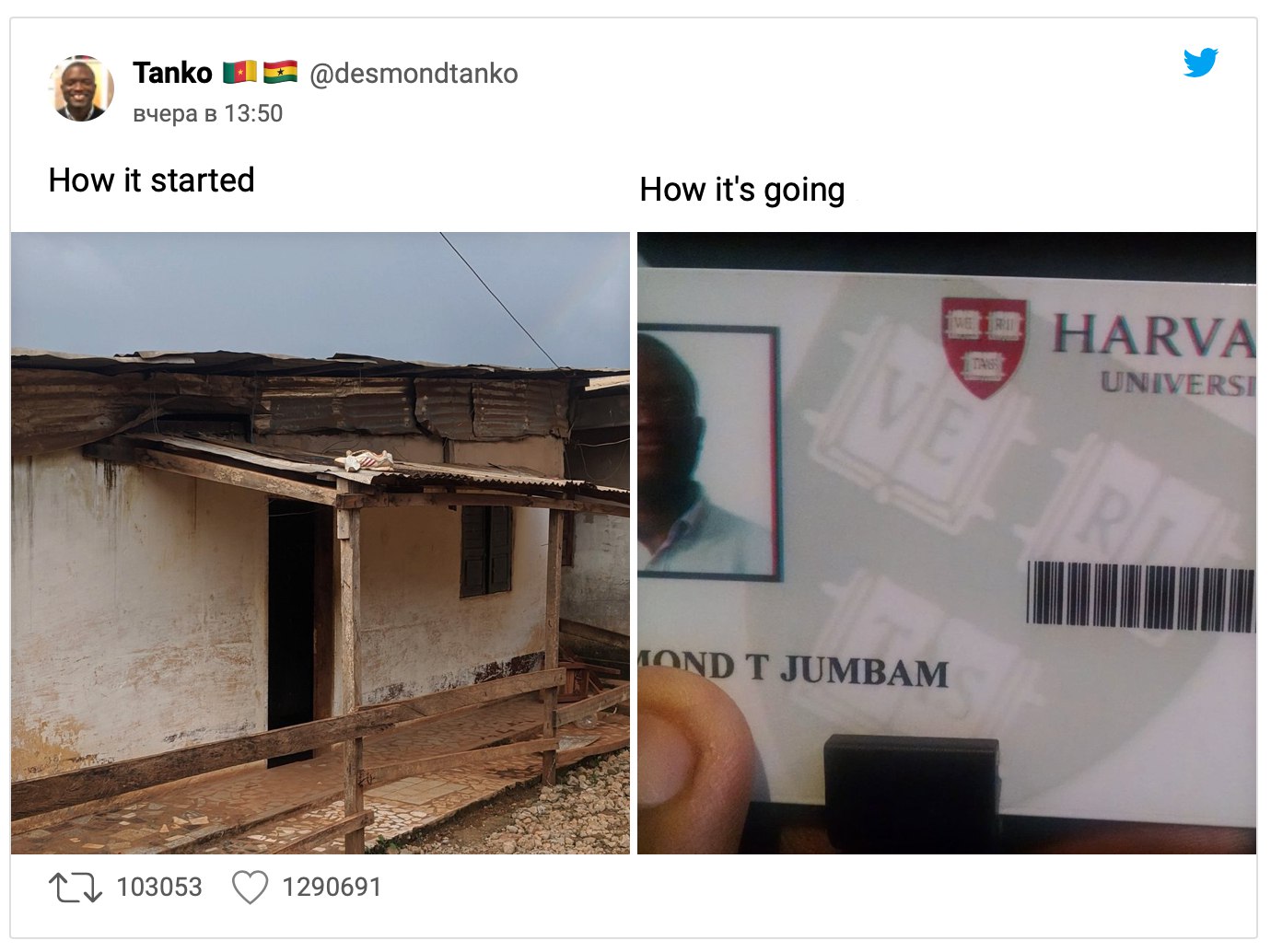Click the Cameroon flag emoji beside Tanko
The width and height of the screenshot is (1271, 952).
(x=239, y=72)
